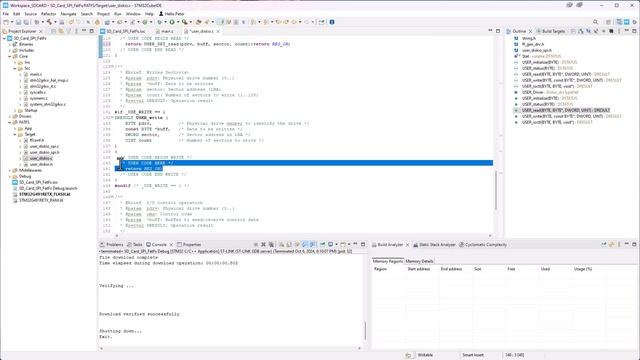
Task: Maximize the Project Explorer view
Action: (x=91, y=31)
